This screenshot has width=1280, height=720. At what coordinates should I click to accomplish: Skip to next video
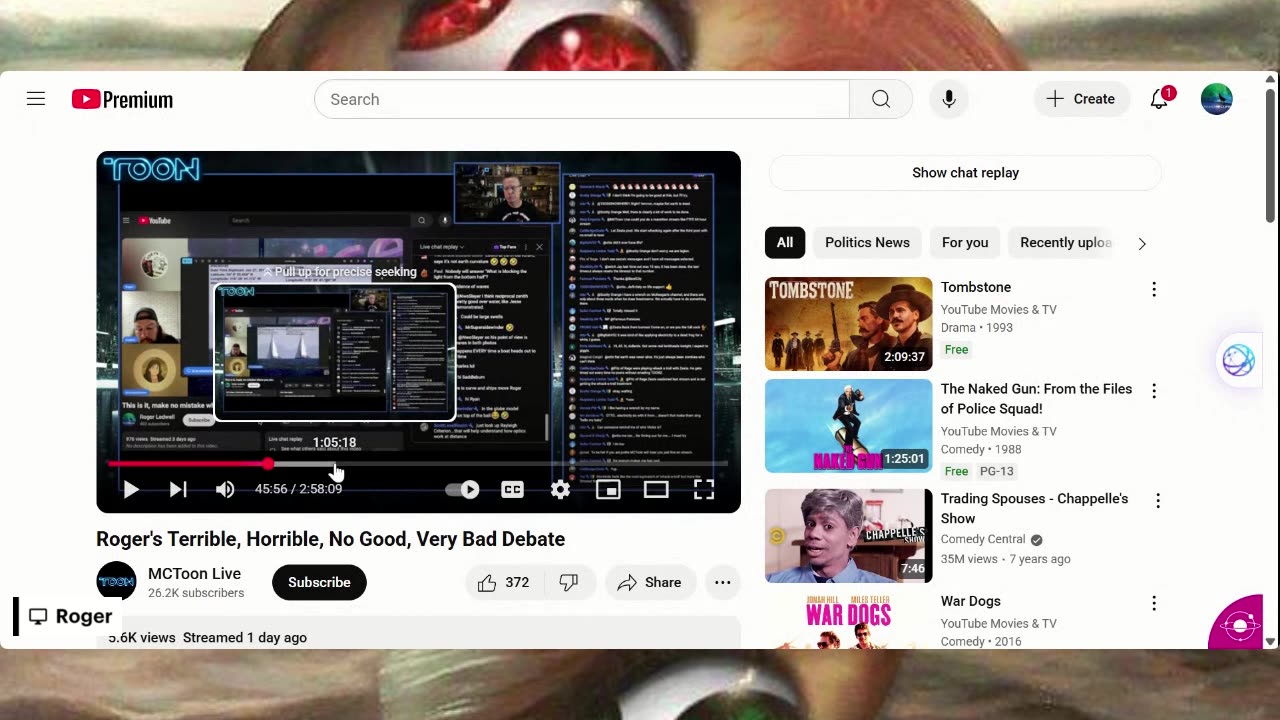point(178,489)
